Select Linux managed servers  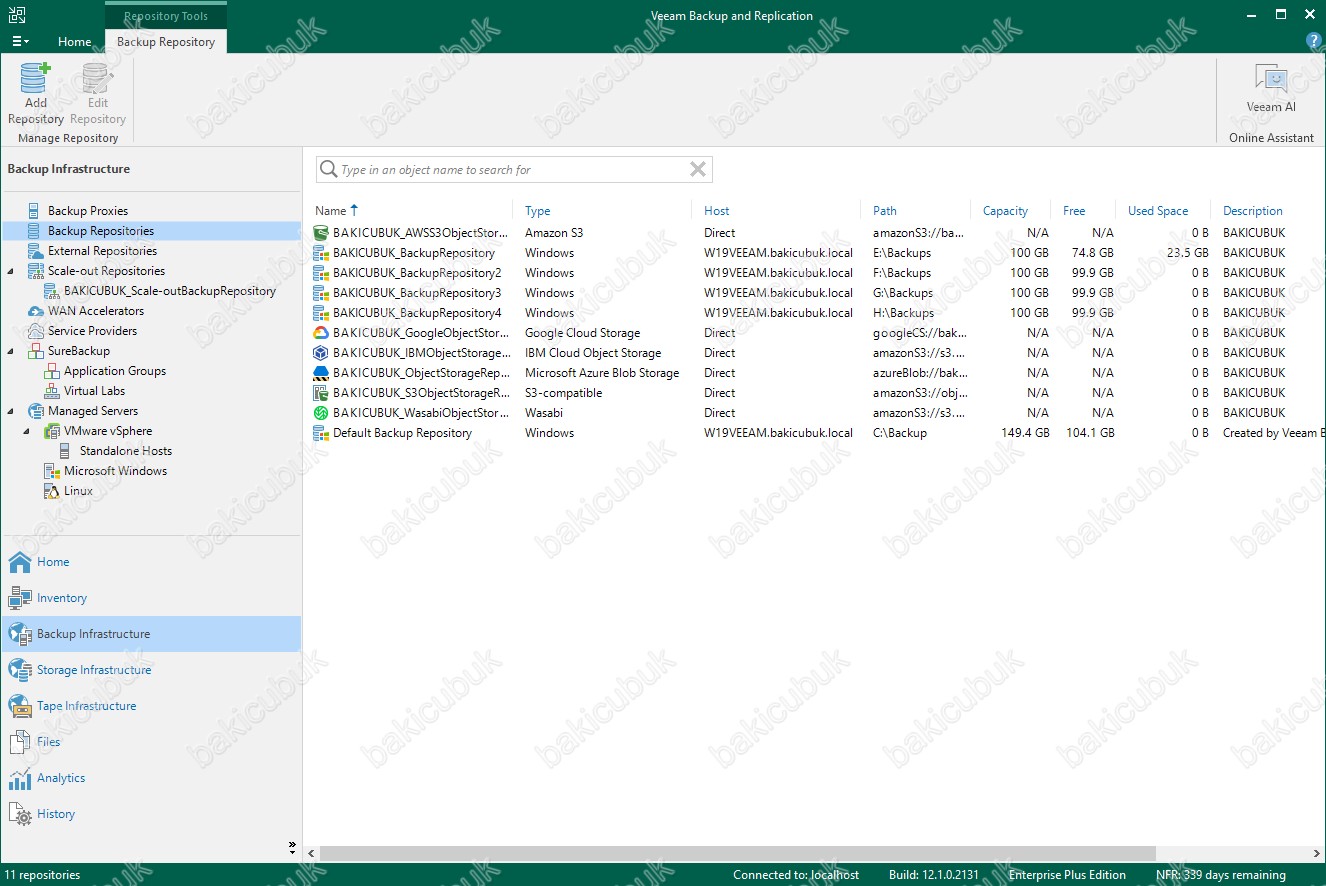(78, 491)
